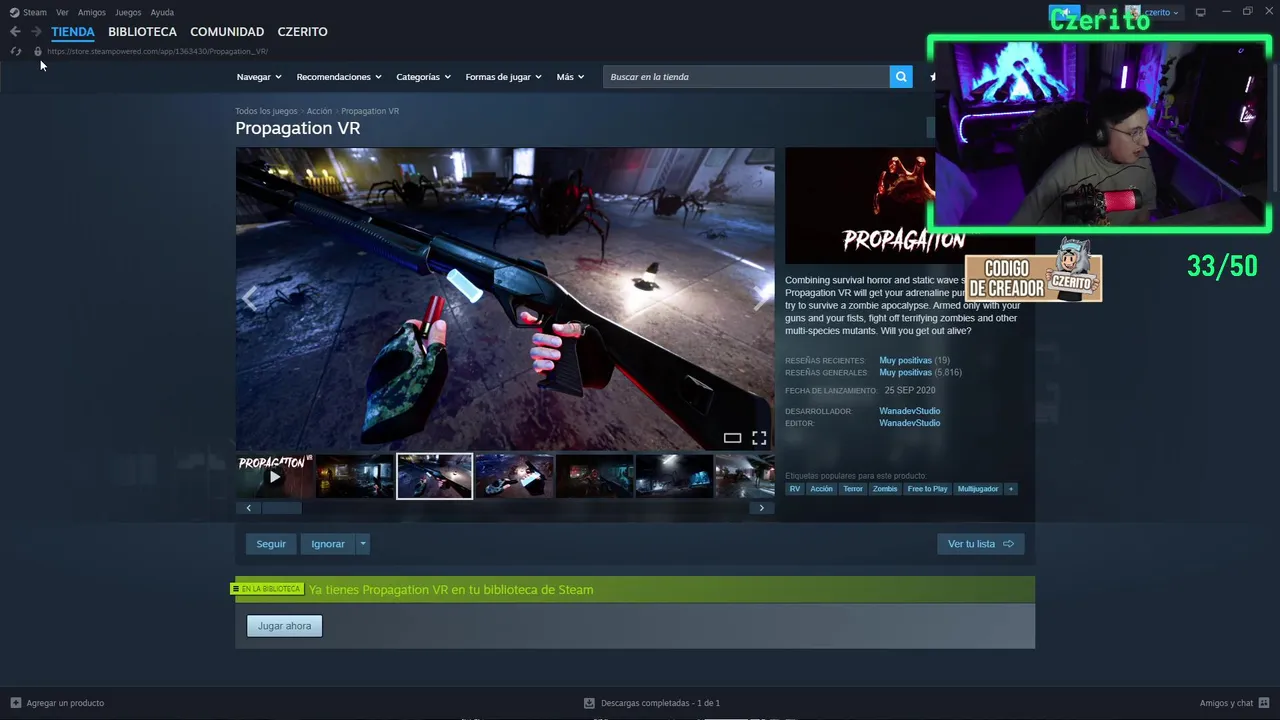Open the WanadevStudio editor link
This screenshot has height=720, width=1280.
click(910, 423)
